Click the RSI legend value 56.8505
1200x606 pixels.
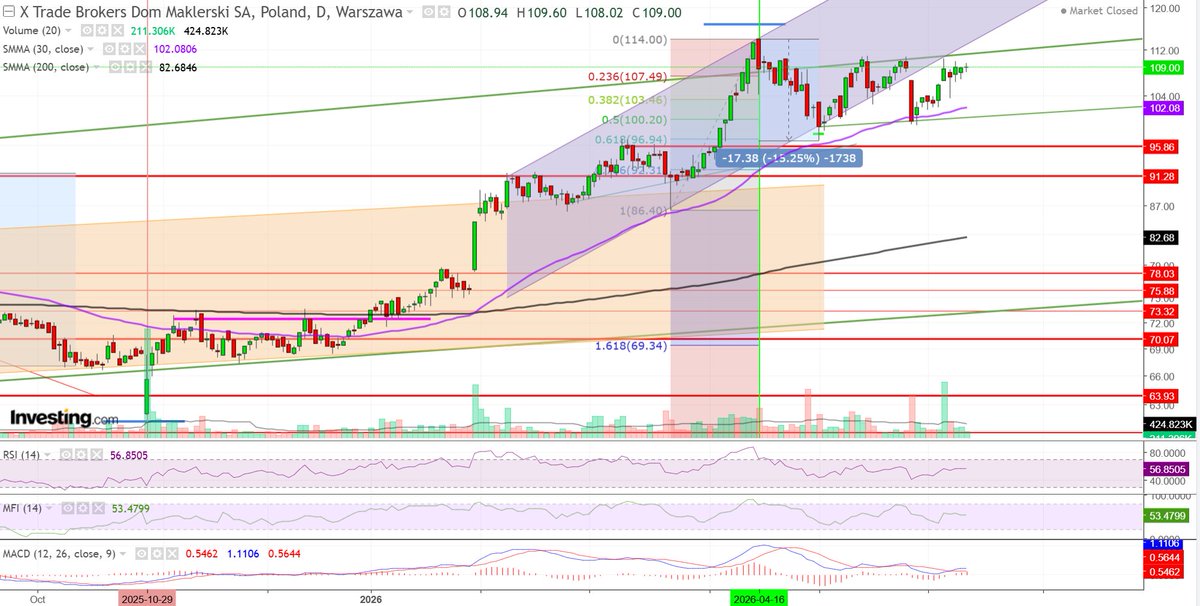tap(129, 455)
